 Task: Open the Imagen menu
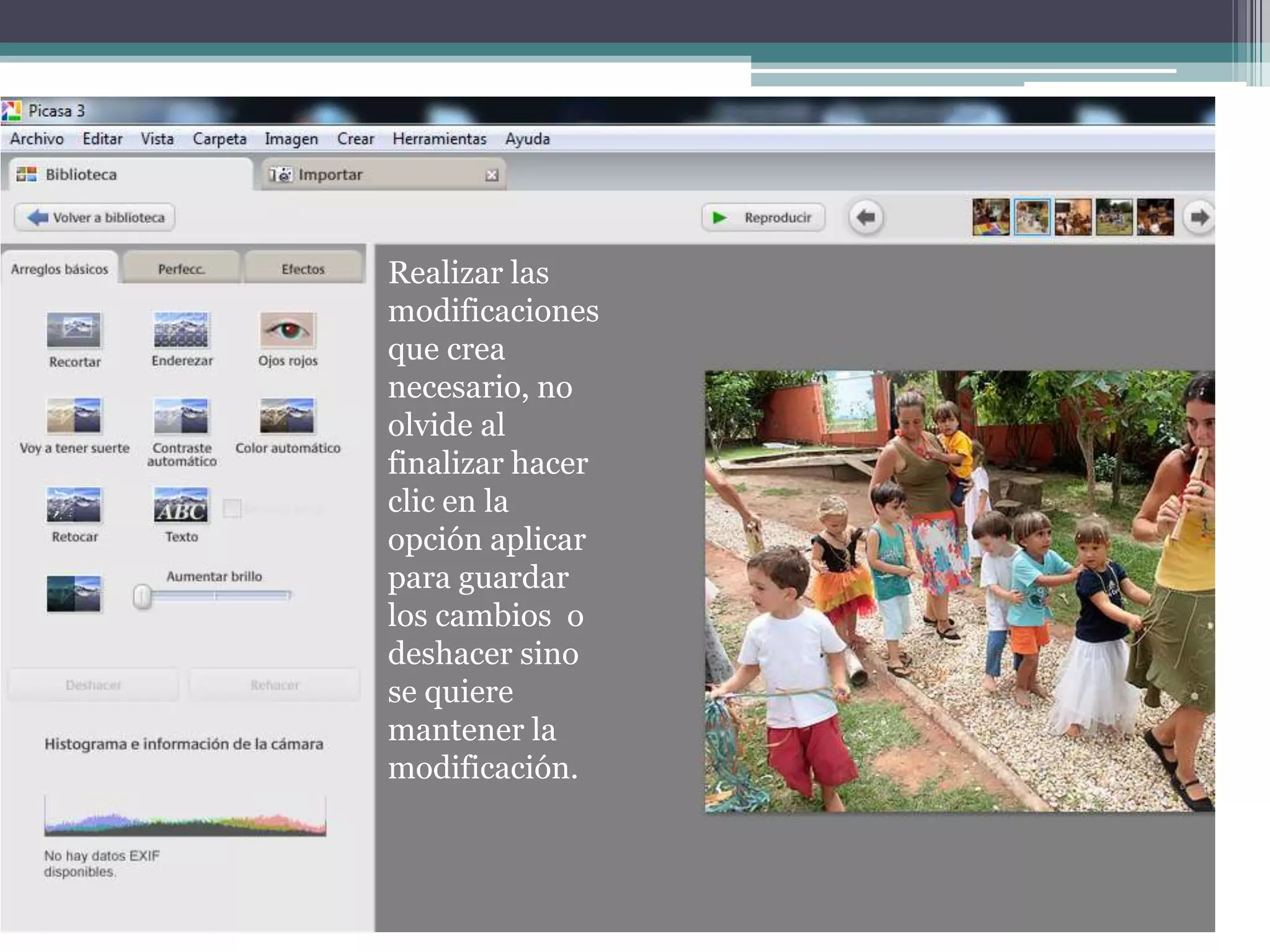291,139
